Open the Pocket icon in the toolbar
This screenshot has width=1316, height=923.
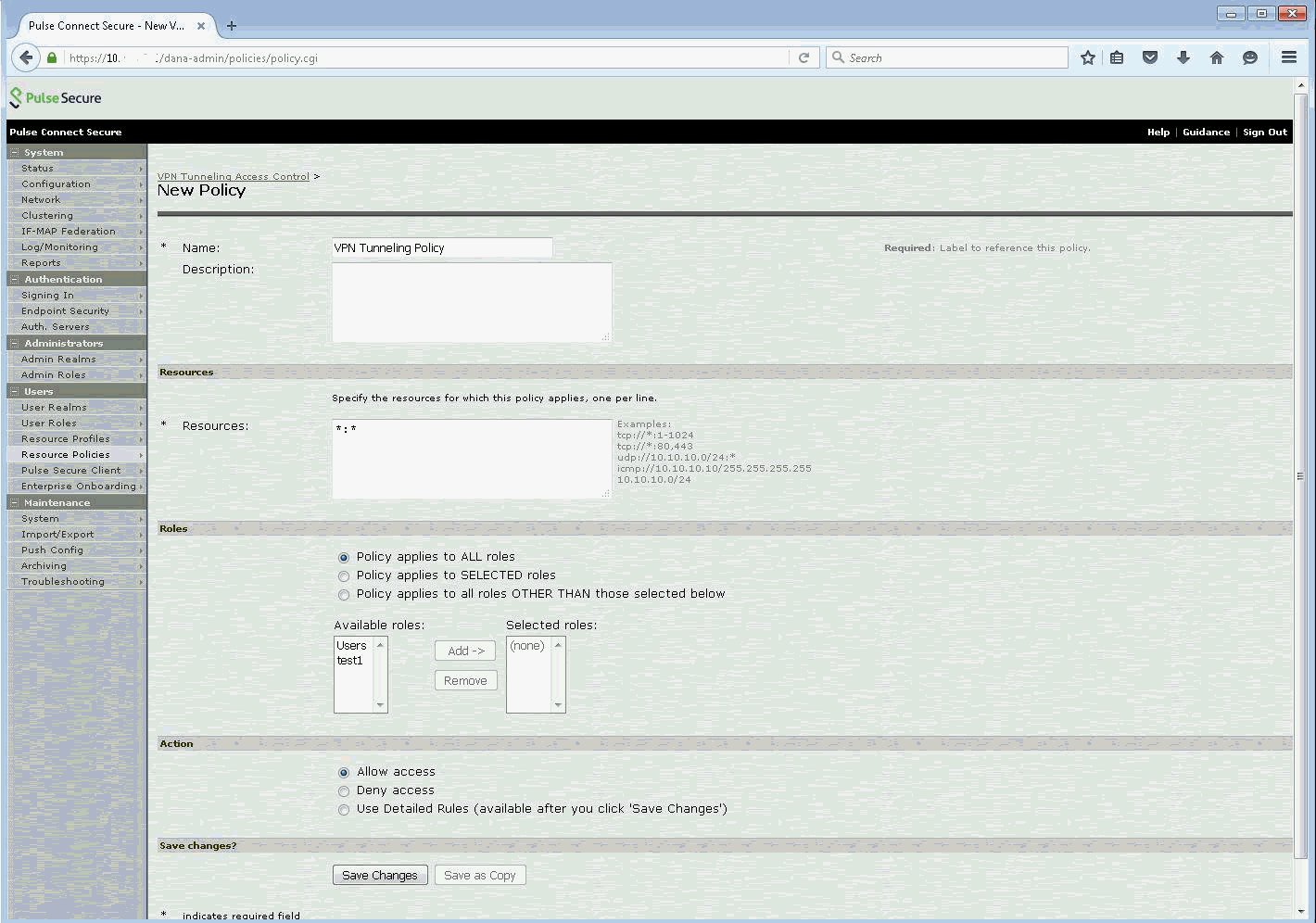1150,57
